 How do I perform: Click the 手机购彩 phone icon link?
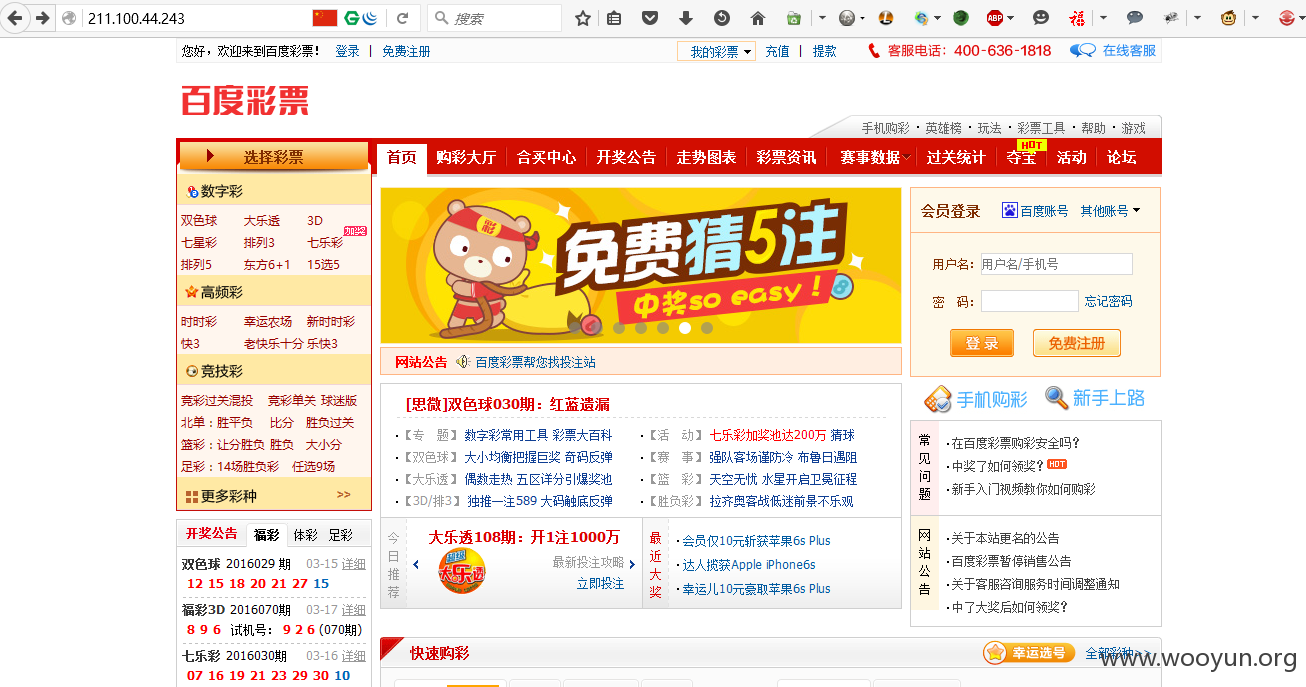coord(937,399)
